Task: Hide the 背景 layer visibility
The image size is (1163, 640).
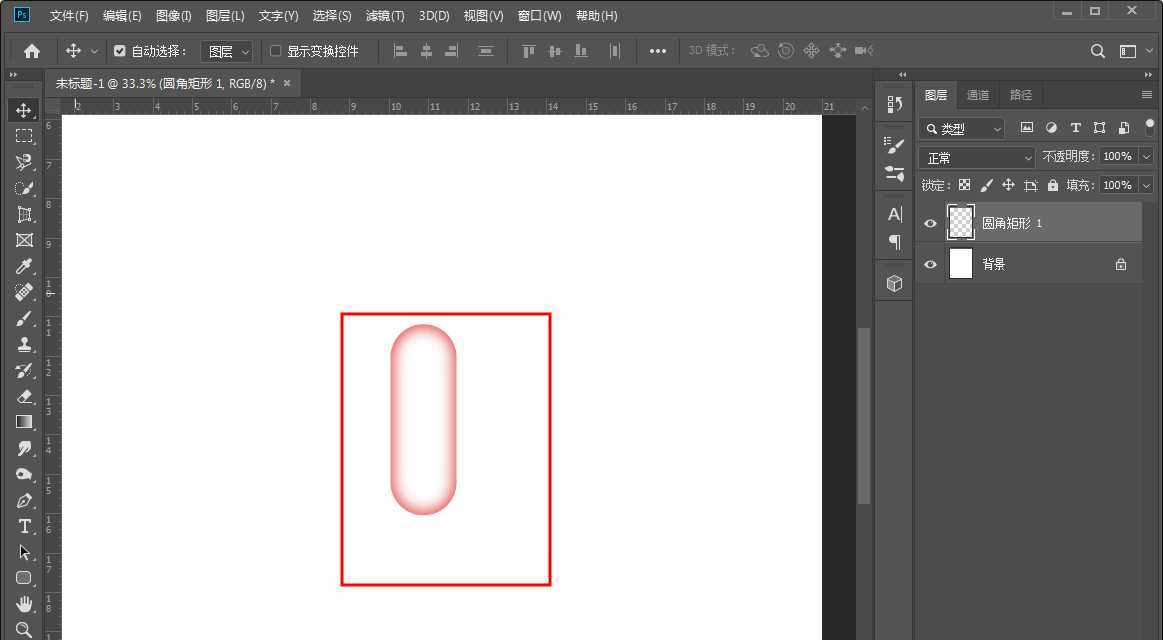Action: [x=930, y=263]
